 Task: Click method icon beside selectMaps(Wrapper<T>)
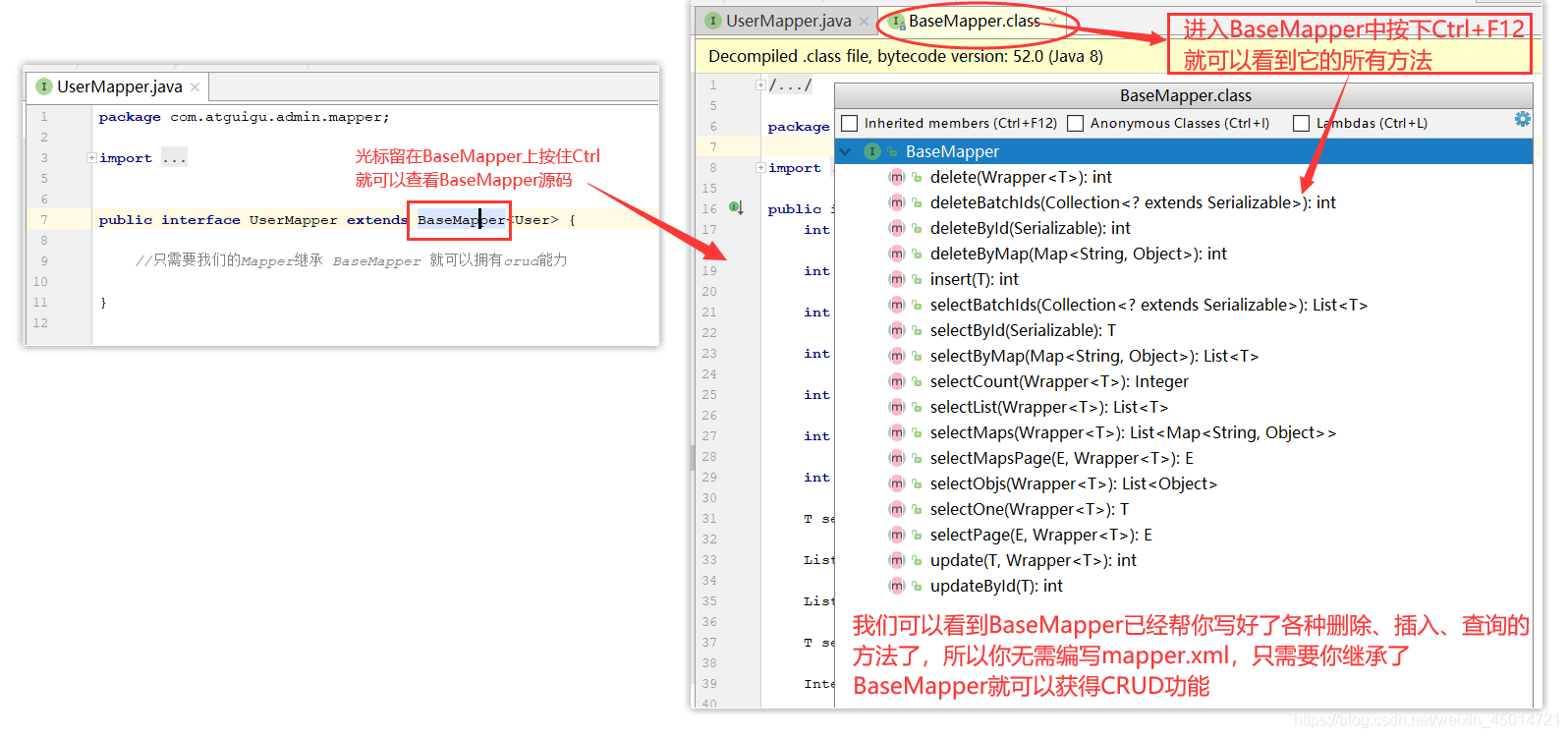(x=896, y=432)
